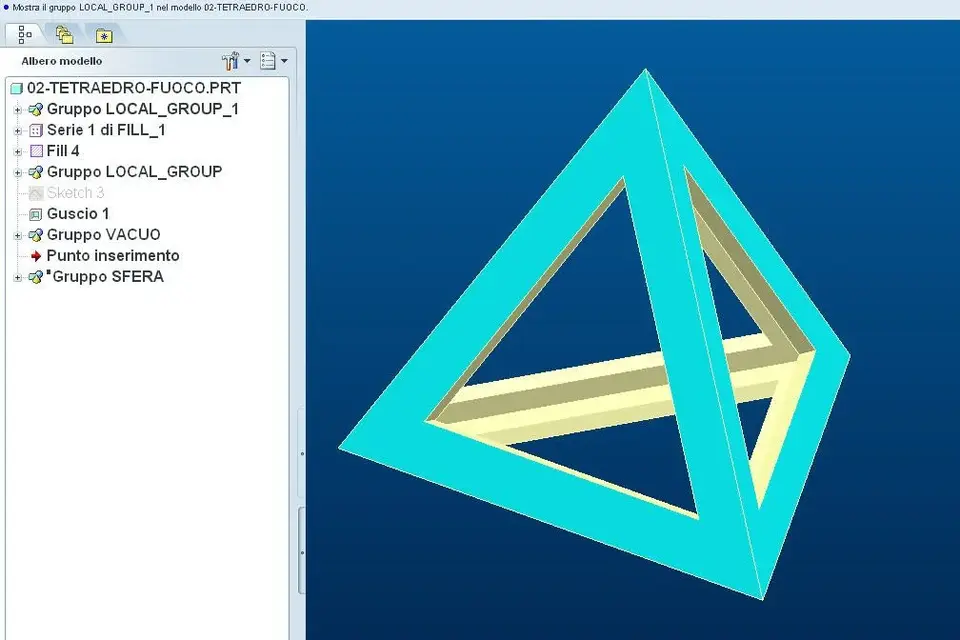
Task: Expand the Fill 4 node
Action: [18, 151]
